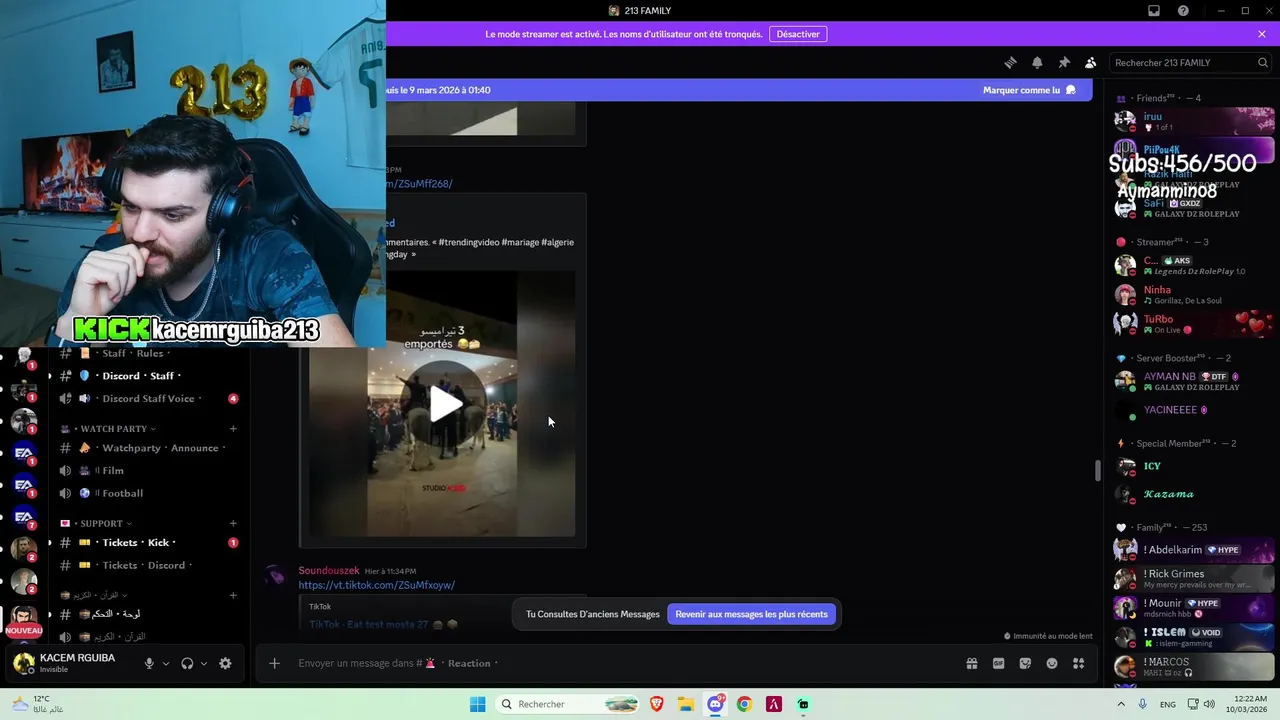The image size is (1280, 720).
Task: Open the Discord help icon
Action: [x=1184, y=11]
